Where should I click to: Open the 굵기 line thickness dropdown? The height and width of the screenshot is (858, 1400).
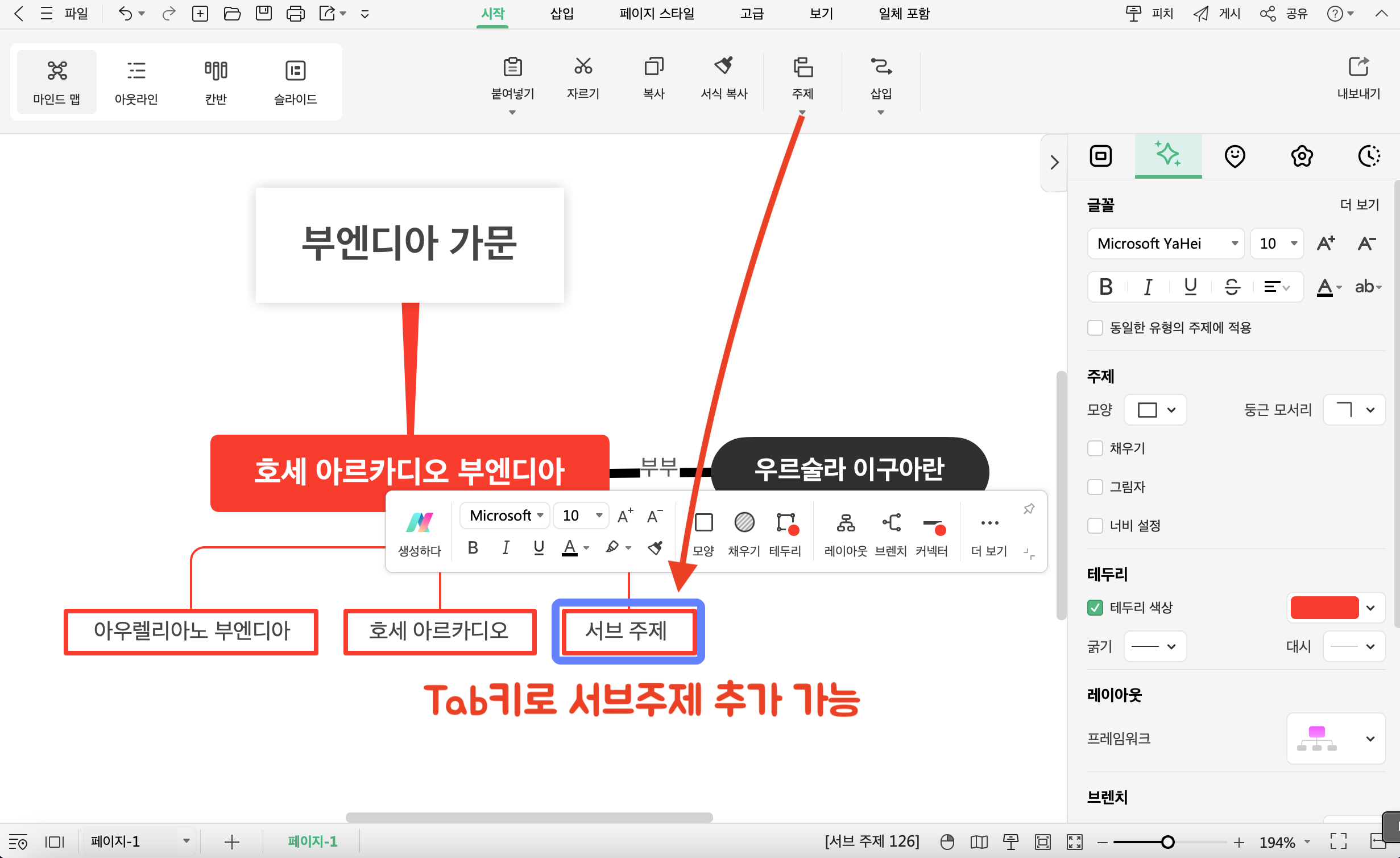pyautogui.click(x=1155, y=646)
